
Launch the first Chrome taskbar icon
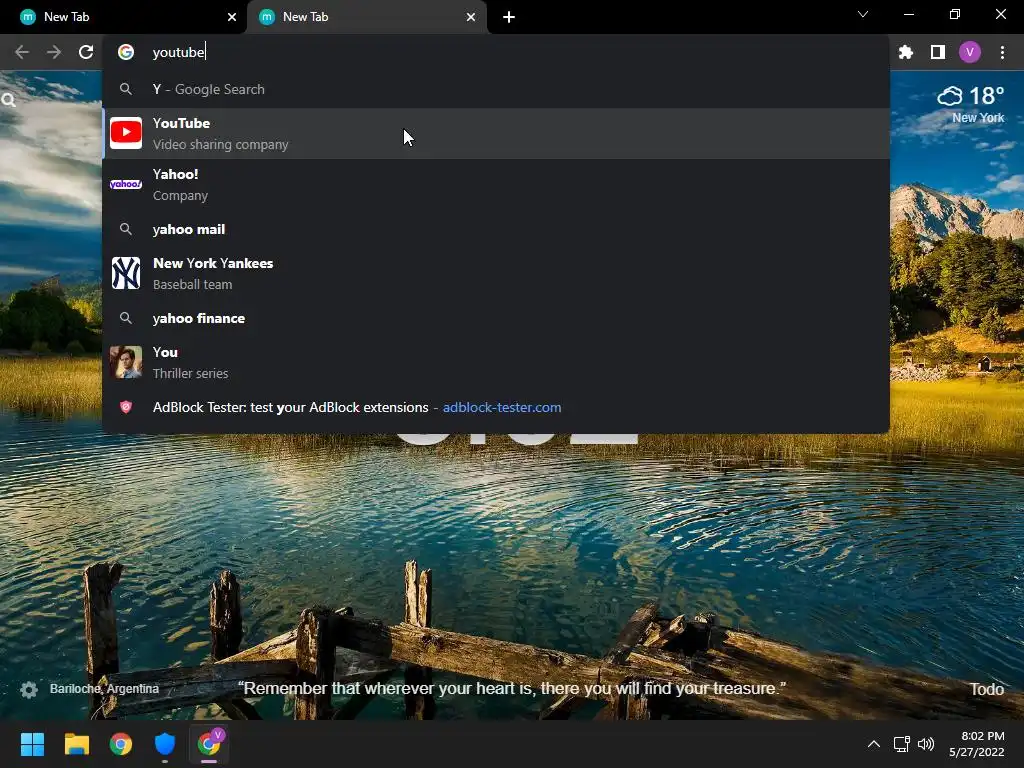[121, 744]
